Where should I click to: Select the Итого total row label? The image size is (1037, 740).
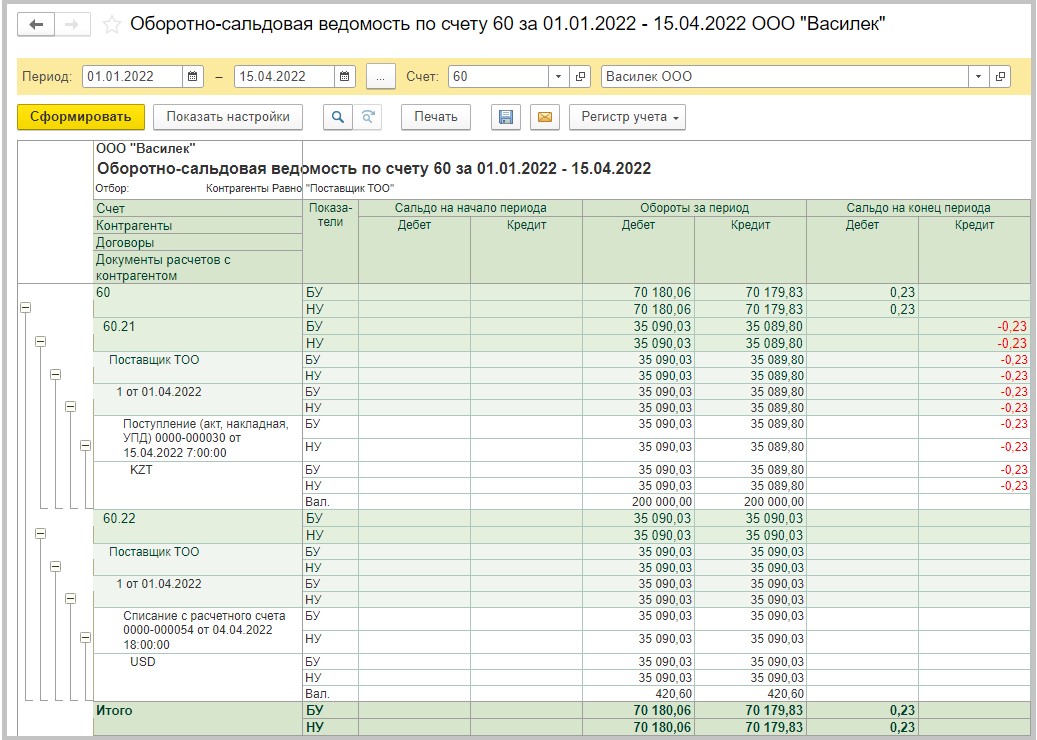114,711
